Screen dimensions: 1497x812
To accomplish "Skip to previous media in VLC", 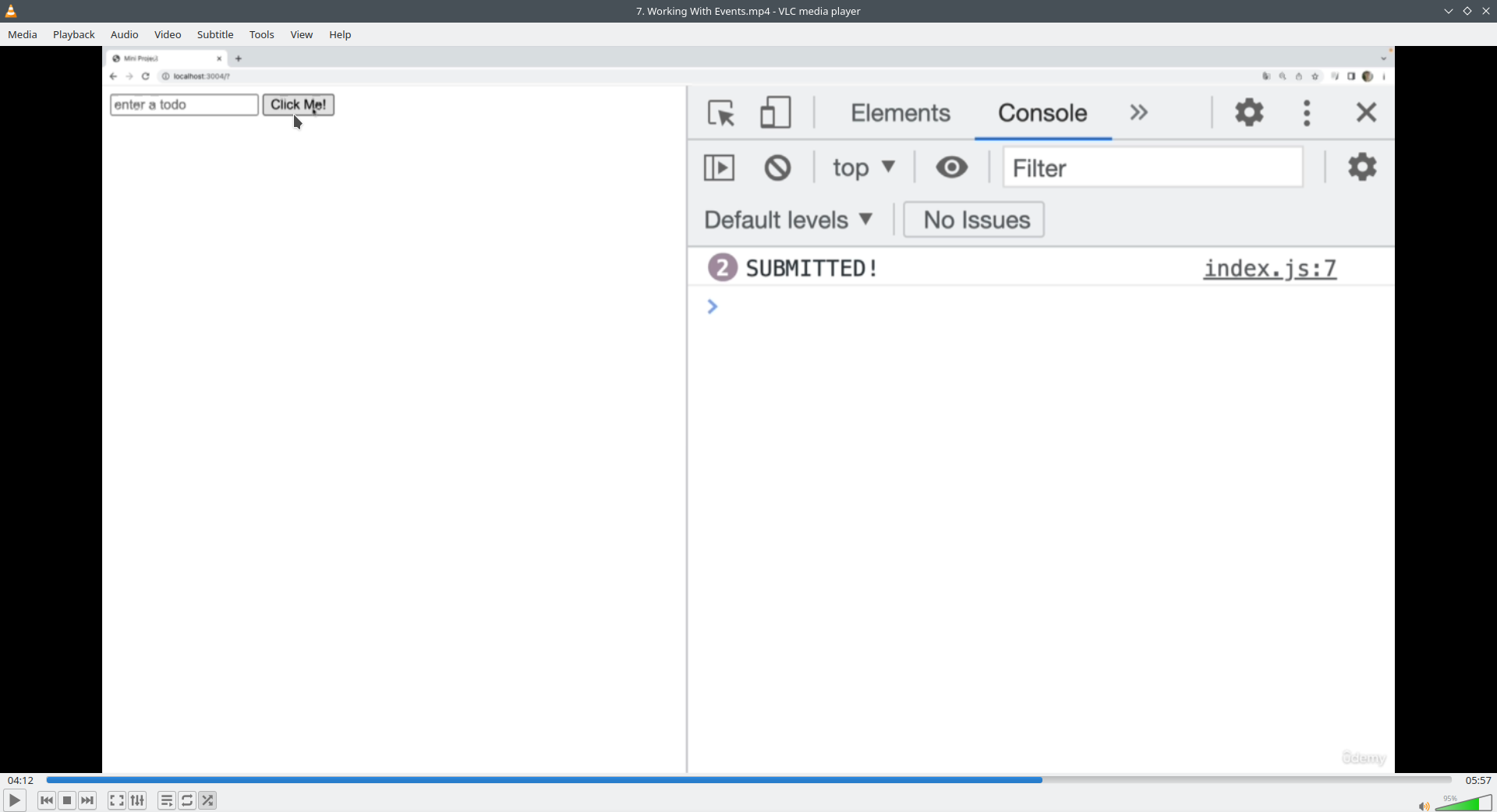I will [47, 800].
